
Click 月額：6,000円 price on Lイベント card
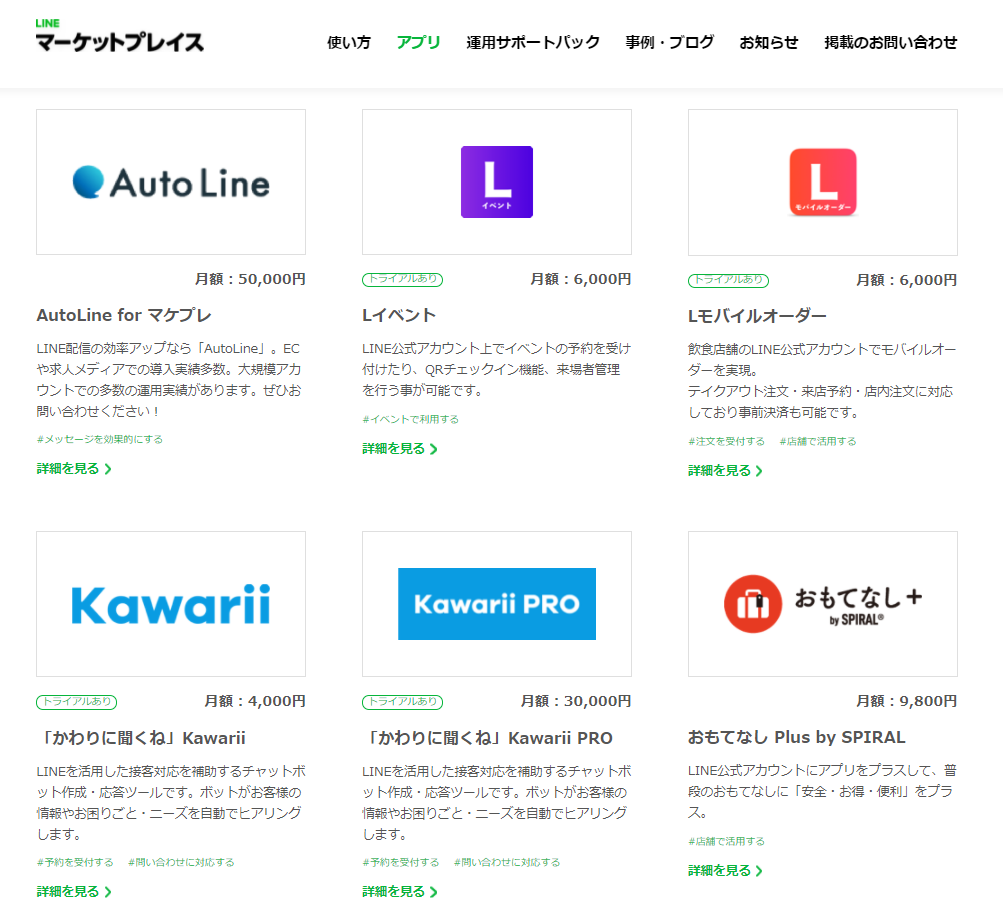tap(581, 279)
